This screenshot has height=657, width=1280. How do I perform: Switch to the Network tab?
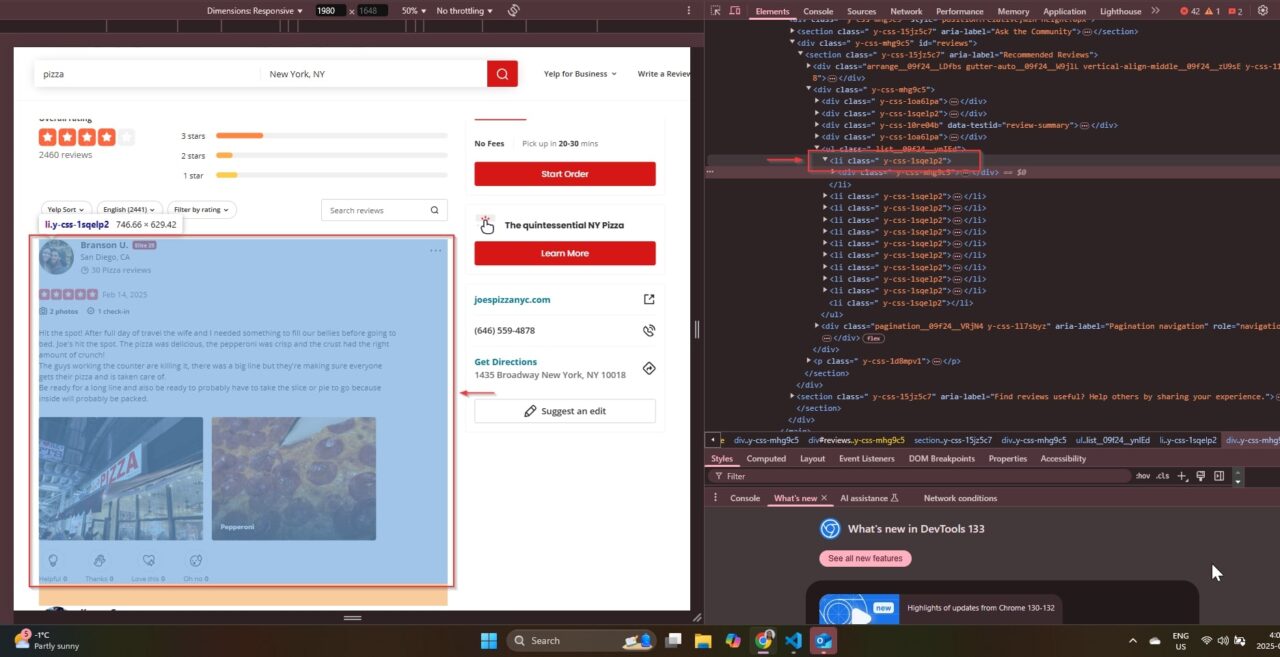pyautogui.click(x=906, y=11)
